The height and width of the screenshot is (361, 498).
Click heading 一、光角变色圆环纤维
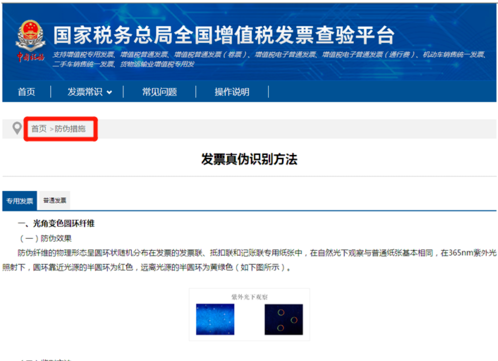(x=56, y=223)
